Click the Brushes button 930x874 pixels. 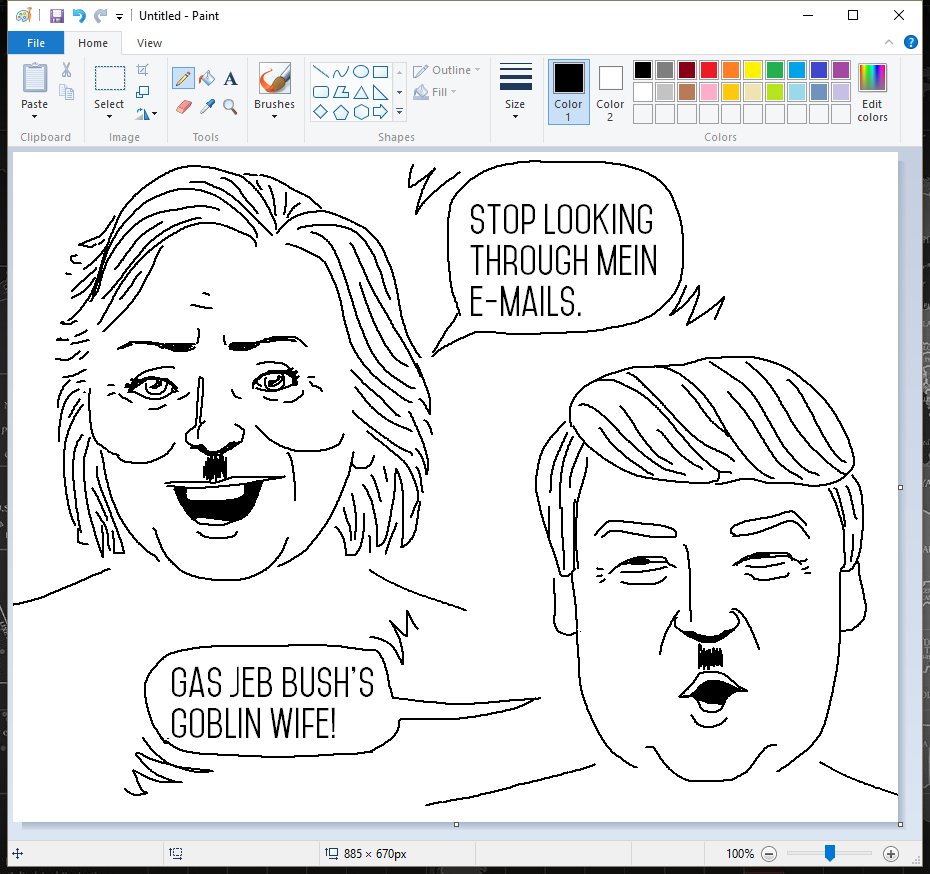pyautogui.click(x=275, y=78)
